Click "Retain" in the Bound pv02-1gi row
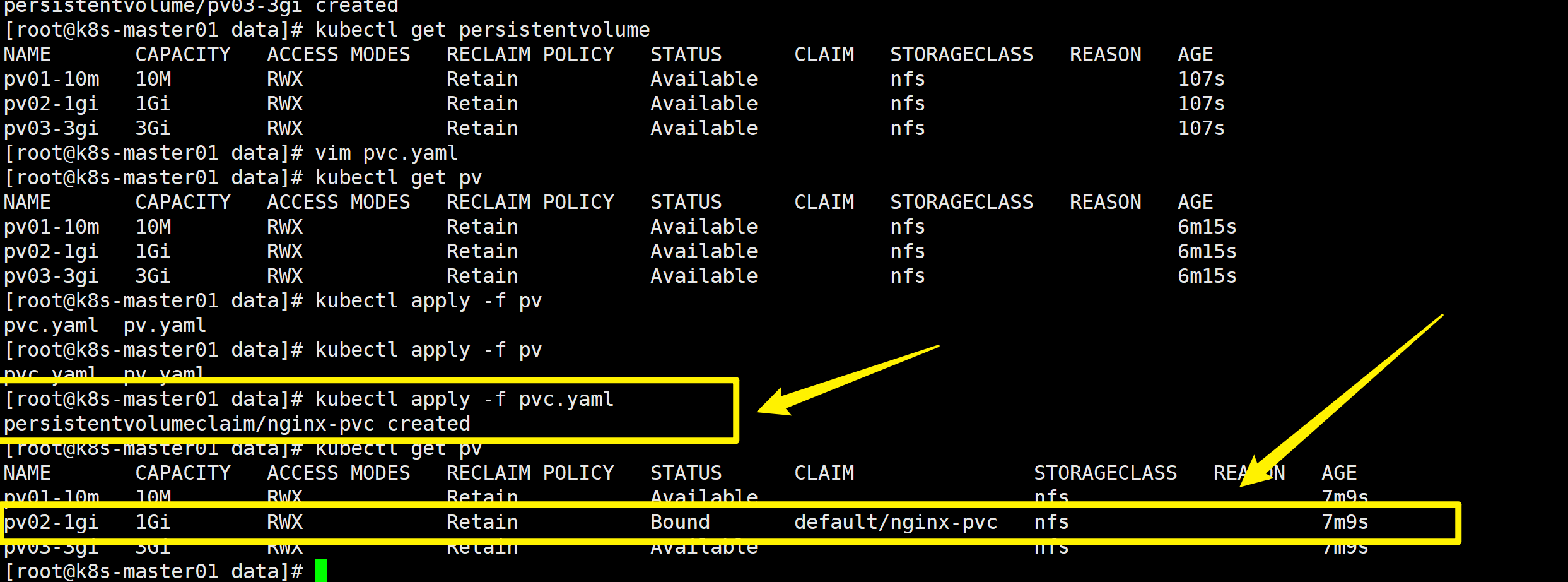 483,523
